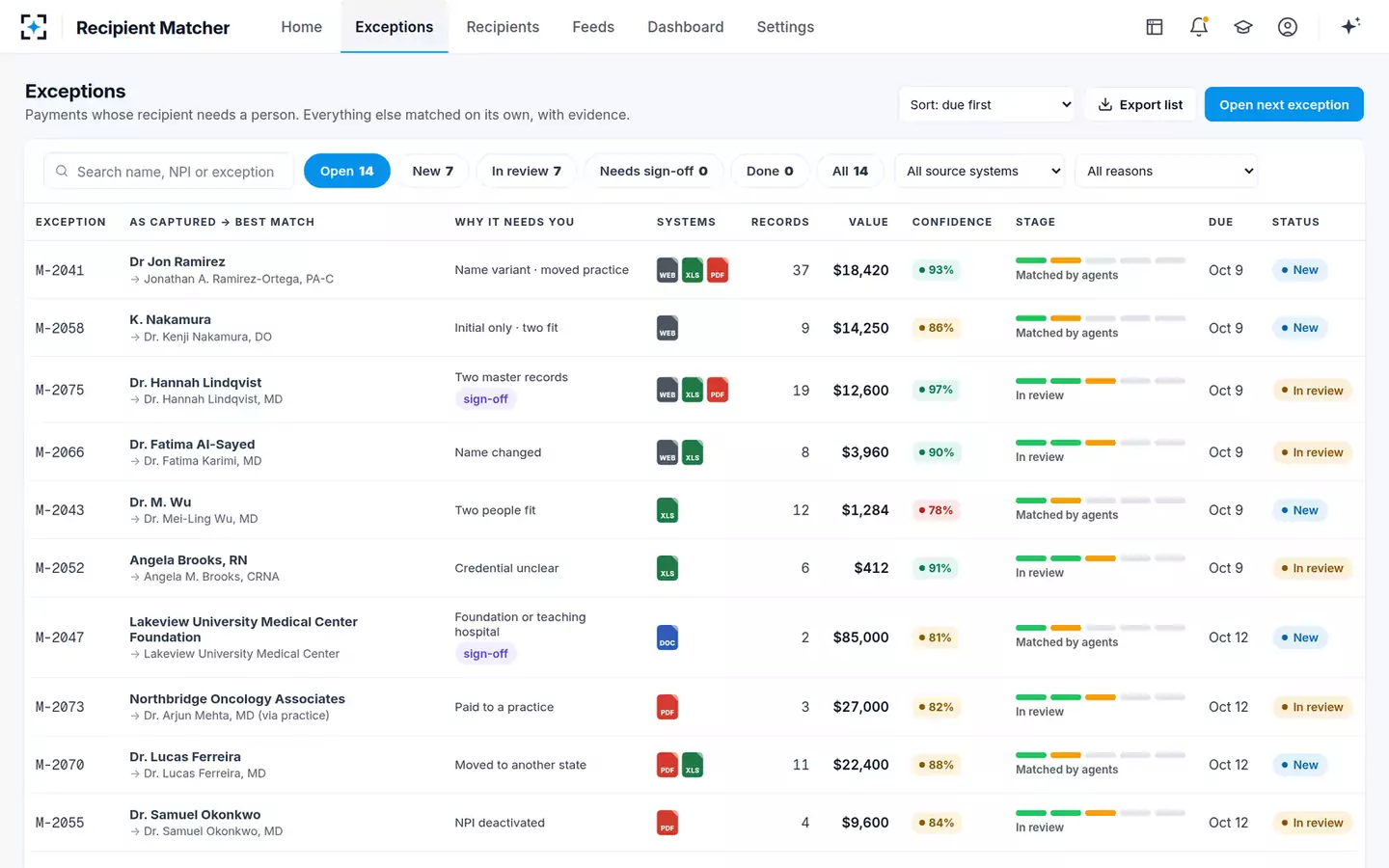1389x868 pixels.
Task: Click DOC icon in Lakeview row
Action: point(667,637)
